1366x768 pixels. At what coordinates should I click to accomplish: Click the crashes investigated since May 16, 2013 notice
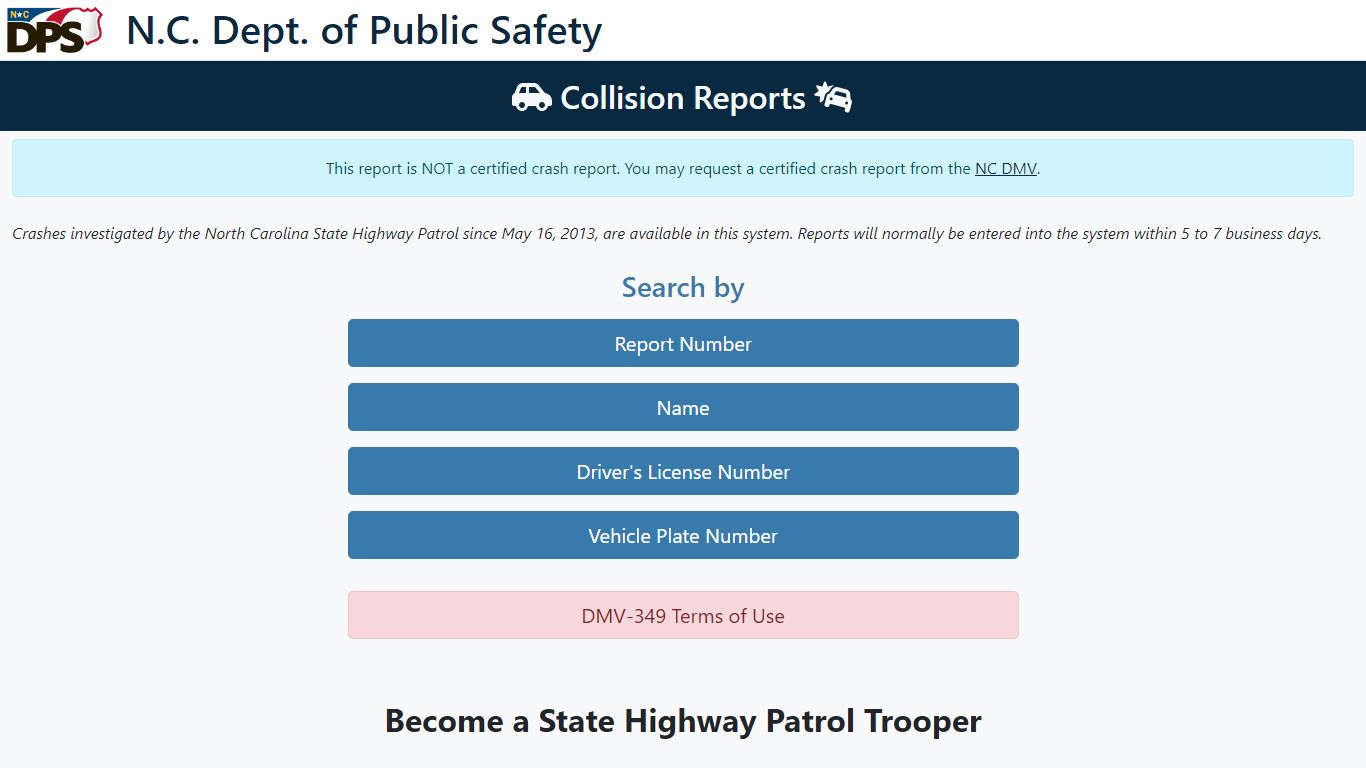[x=667, y=234]
